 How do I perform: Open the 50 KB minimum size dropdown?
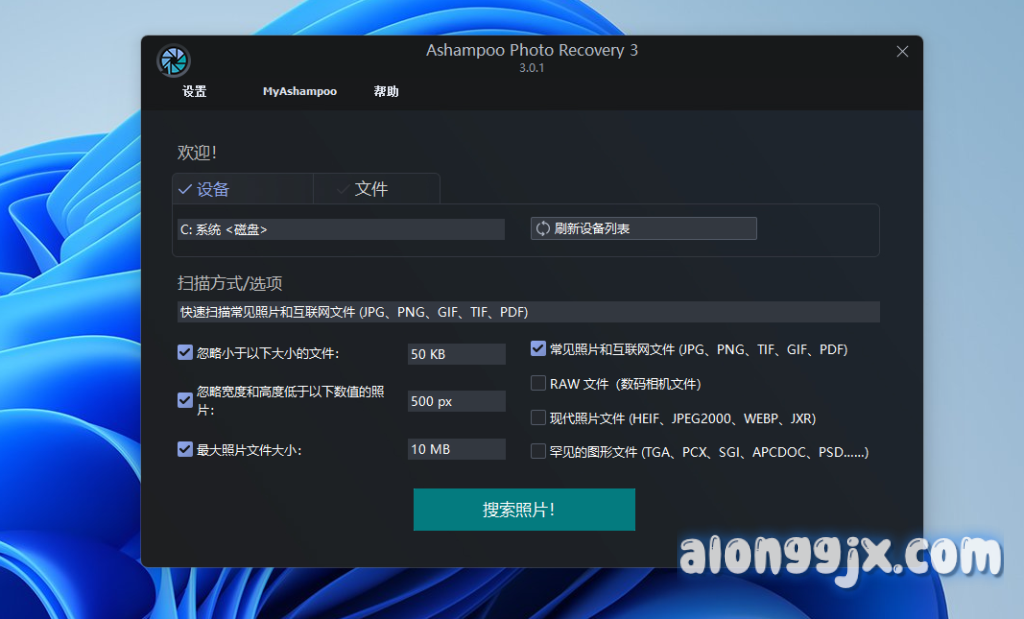(x=456, y=355)
